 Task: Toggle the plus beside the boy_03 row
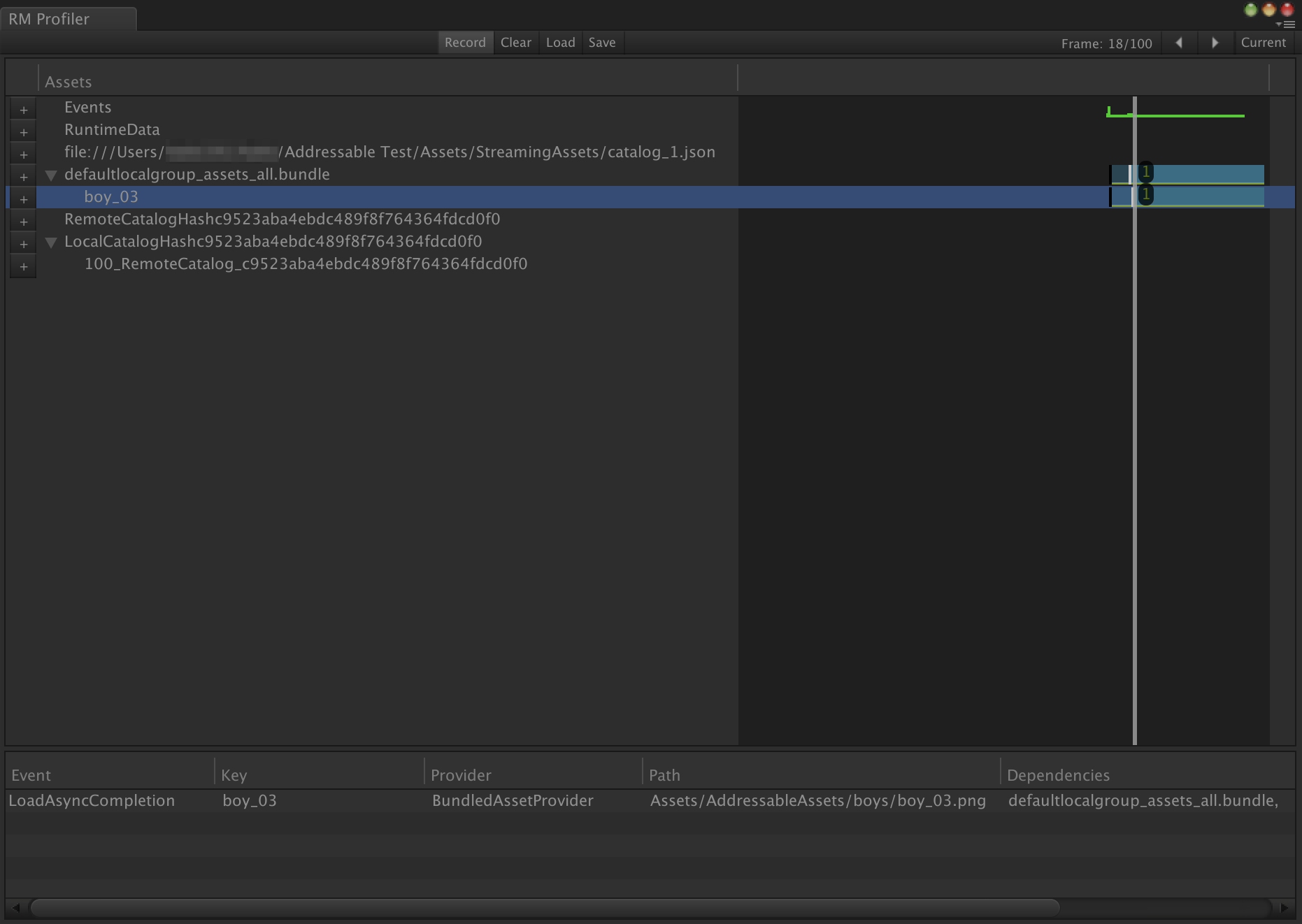coord(23,198)
